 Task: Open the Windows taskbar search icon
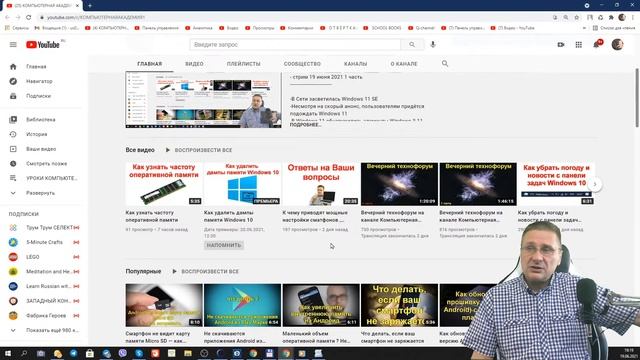pos(24,353)
